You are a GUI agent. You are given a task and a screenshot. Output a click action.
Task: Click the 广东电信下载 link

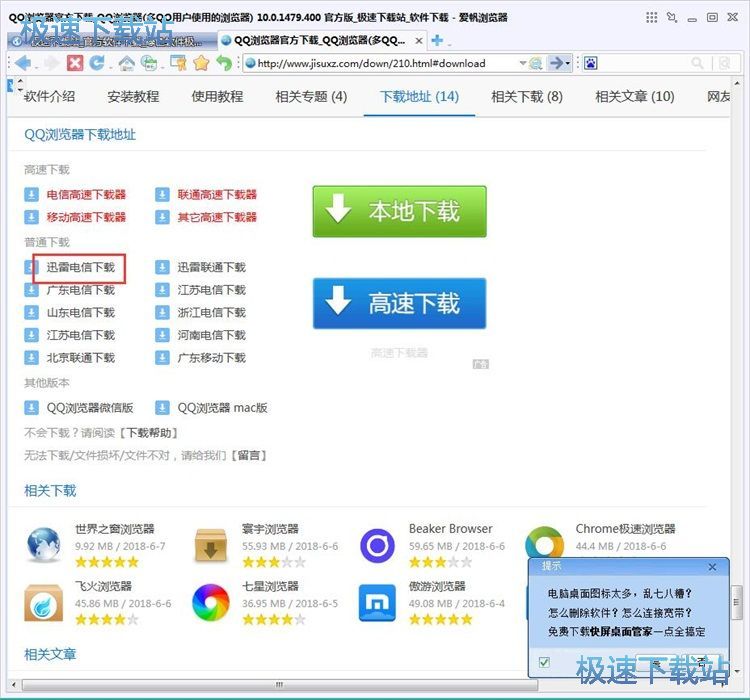tap(81, 290)
